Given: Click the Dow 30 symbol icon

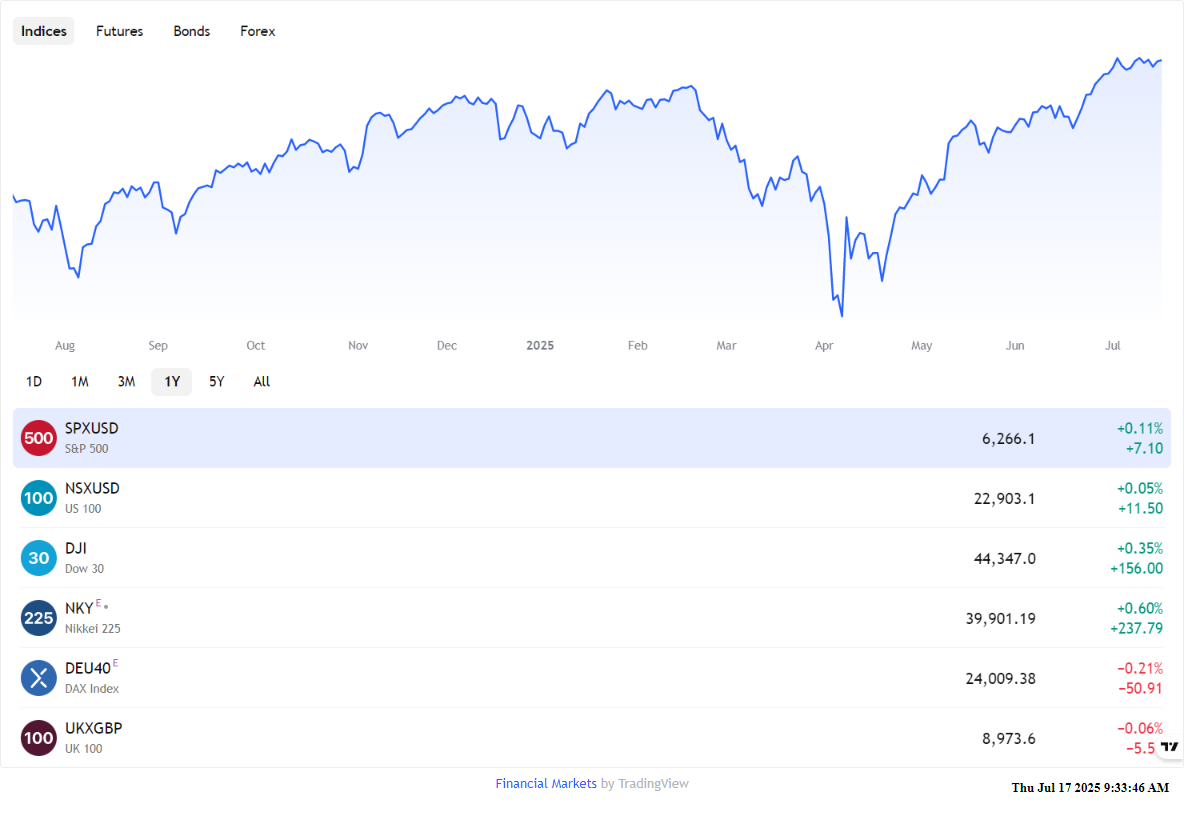Looking at the screenshot, I should (39, 558).
